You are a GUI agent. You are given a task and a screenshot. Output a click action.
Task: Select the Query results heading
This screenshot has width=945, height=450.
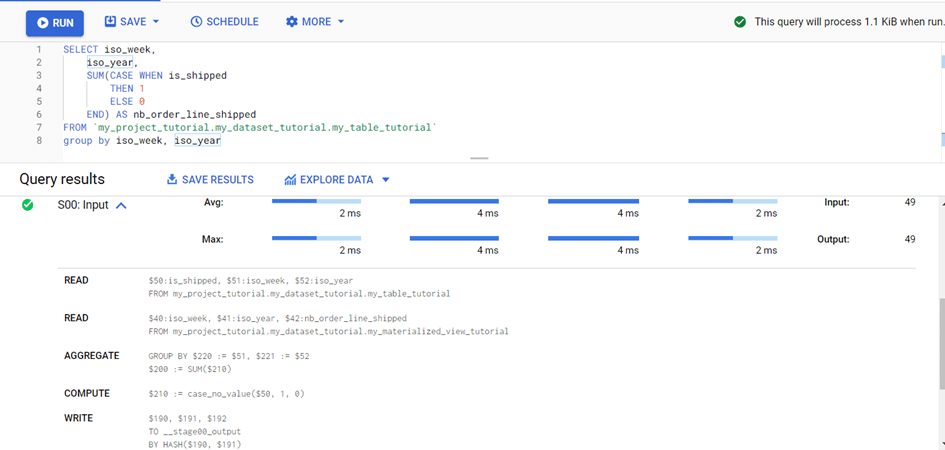(x=62, y=179)
